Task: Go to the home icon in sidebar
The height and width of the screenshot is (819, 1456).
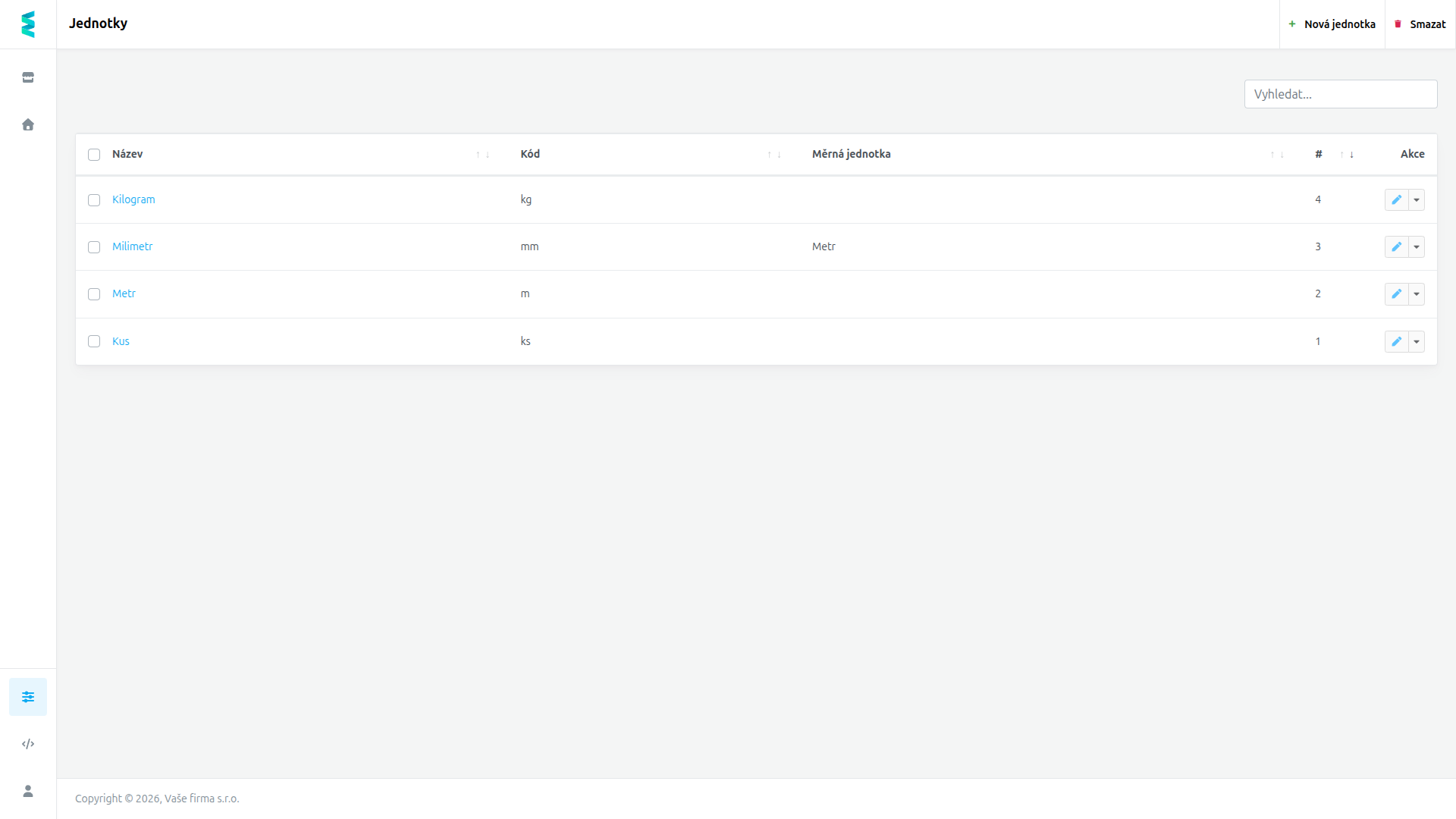Action: tap(28, 124)
